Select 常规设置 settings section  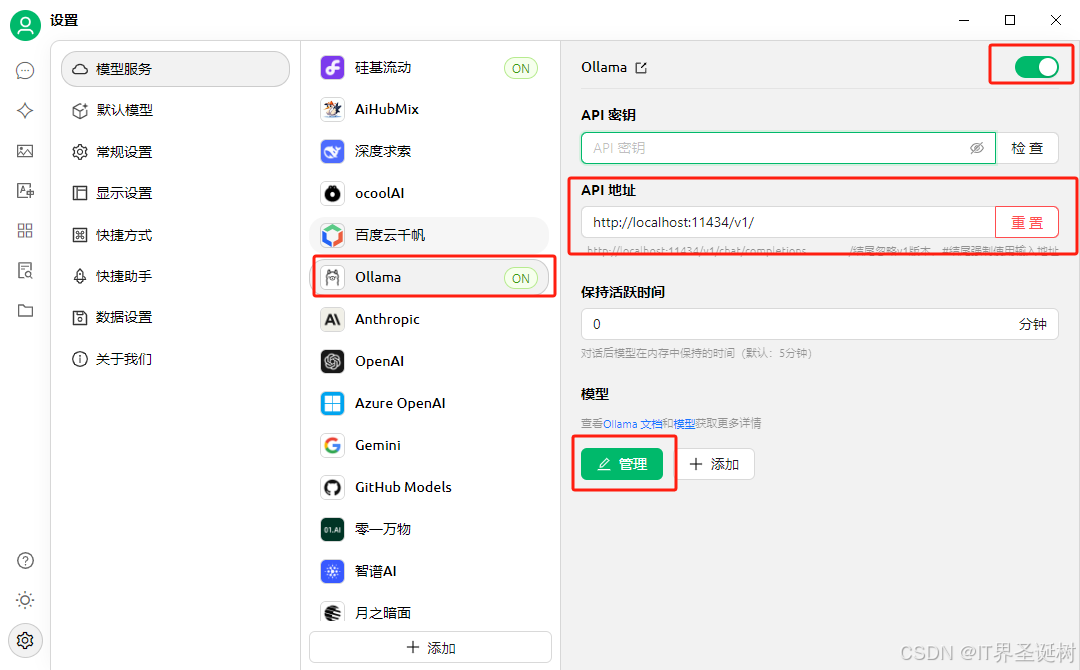tap(176, 151)
